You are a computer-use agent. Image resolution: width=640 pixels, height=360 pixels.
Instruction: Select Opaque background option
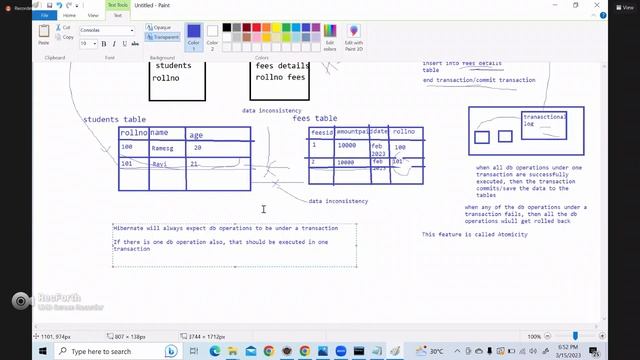(159, 27)
